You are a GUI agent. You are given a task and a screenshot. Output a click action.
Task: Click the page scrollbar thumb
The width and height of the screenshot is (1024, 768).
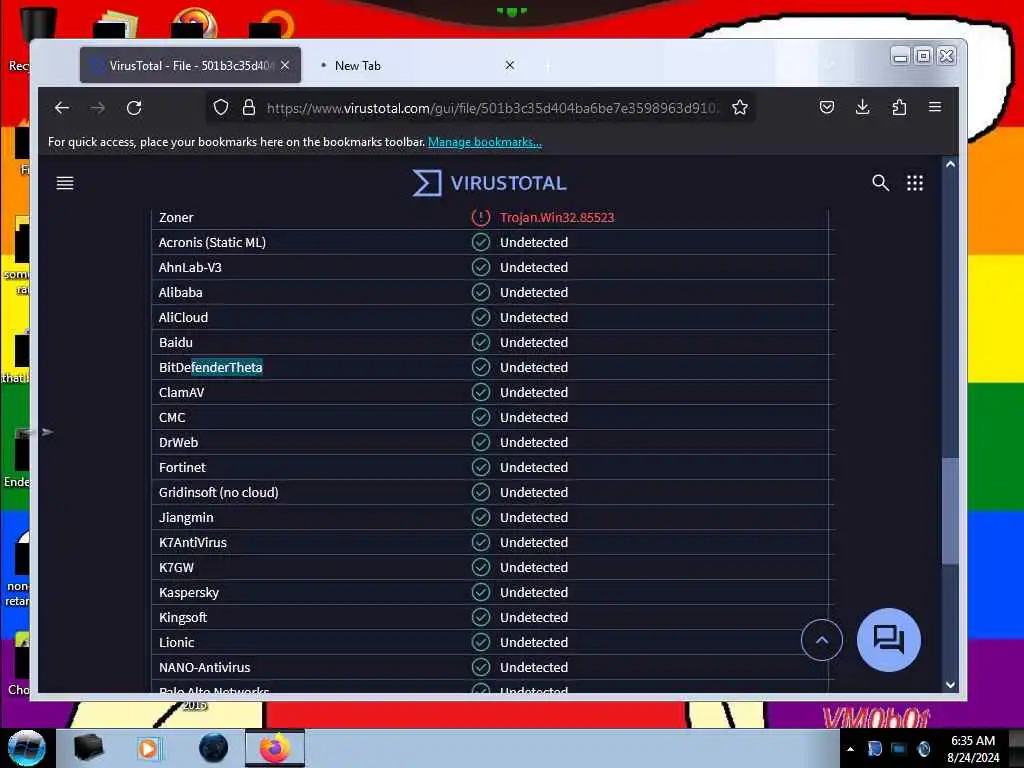[x=950, y=511]
